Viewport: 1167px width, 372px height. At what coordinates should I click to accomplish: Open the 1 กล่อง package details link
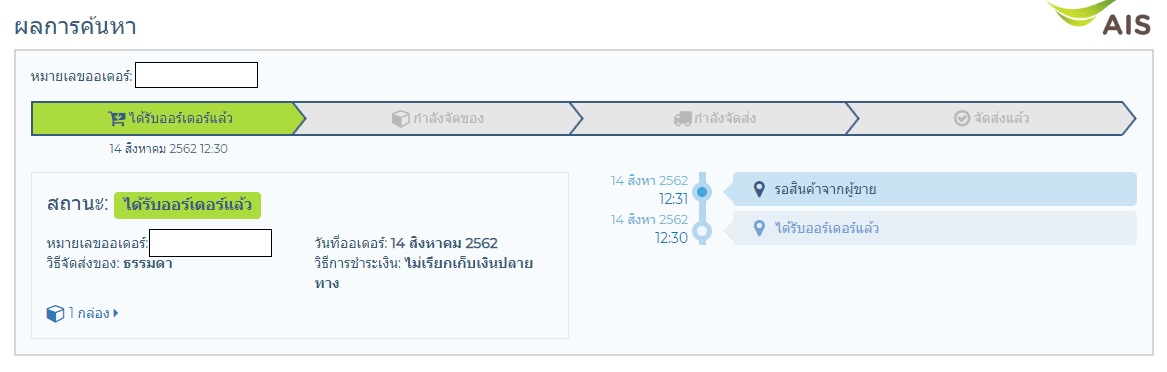(83, 314)
